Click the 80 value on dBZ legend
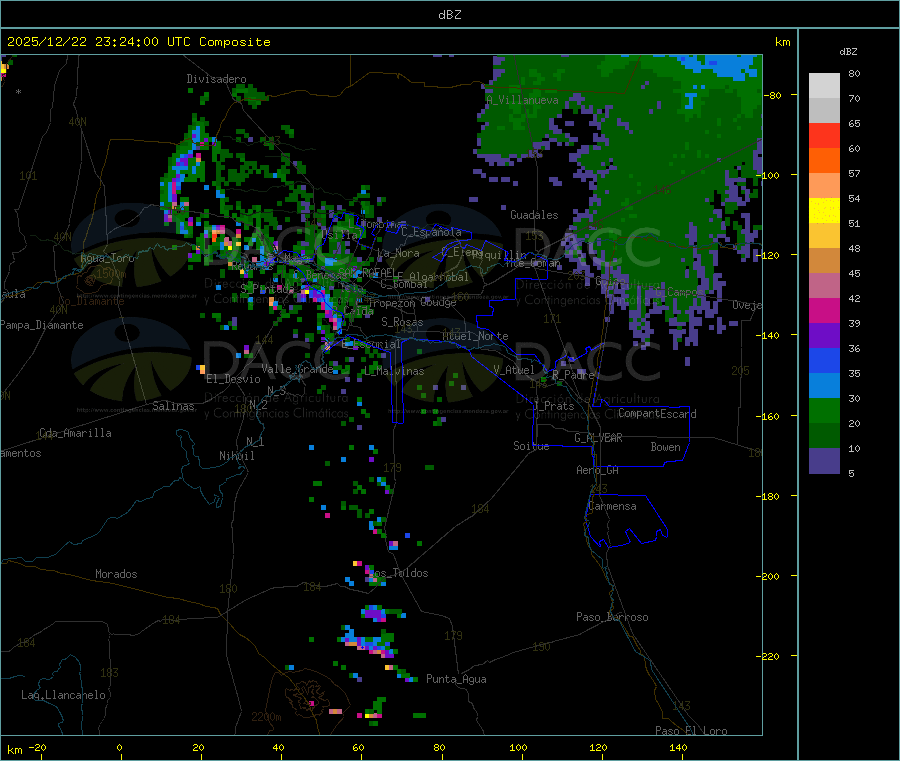 point(854,73)
